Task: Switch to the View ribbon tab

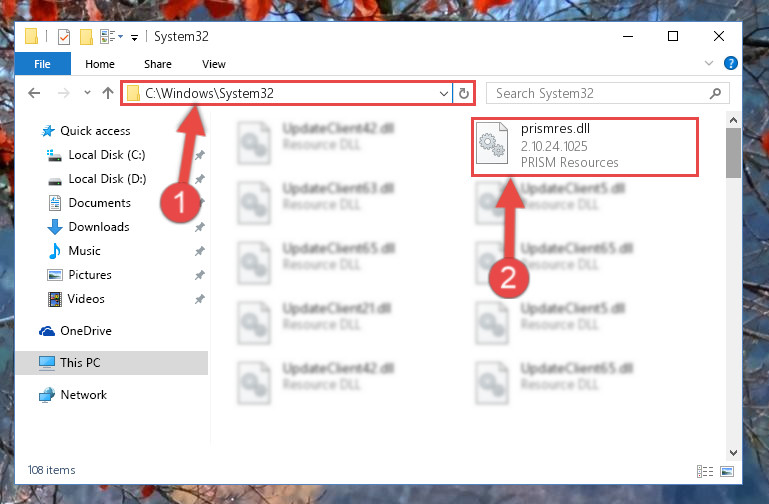Action: [214, 64]
